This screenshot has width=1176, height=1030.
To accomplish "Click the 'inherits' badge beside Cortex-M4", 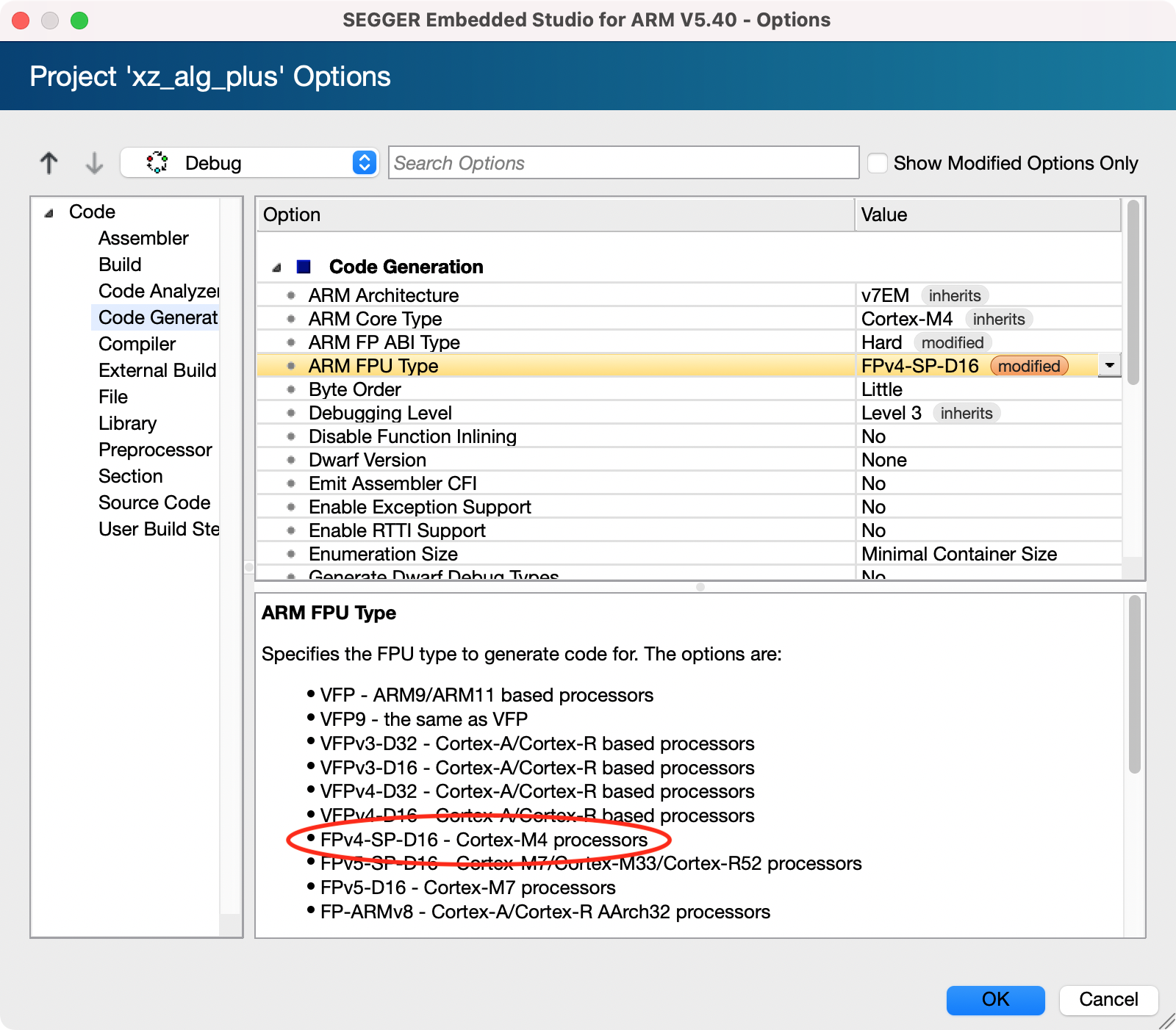I will 999,319.
